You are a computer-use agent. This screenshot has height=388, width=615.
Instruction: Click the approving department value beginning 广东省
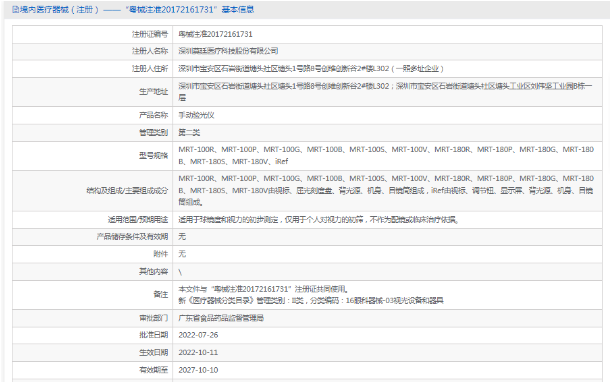[221, 318]
